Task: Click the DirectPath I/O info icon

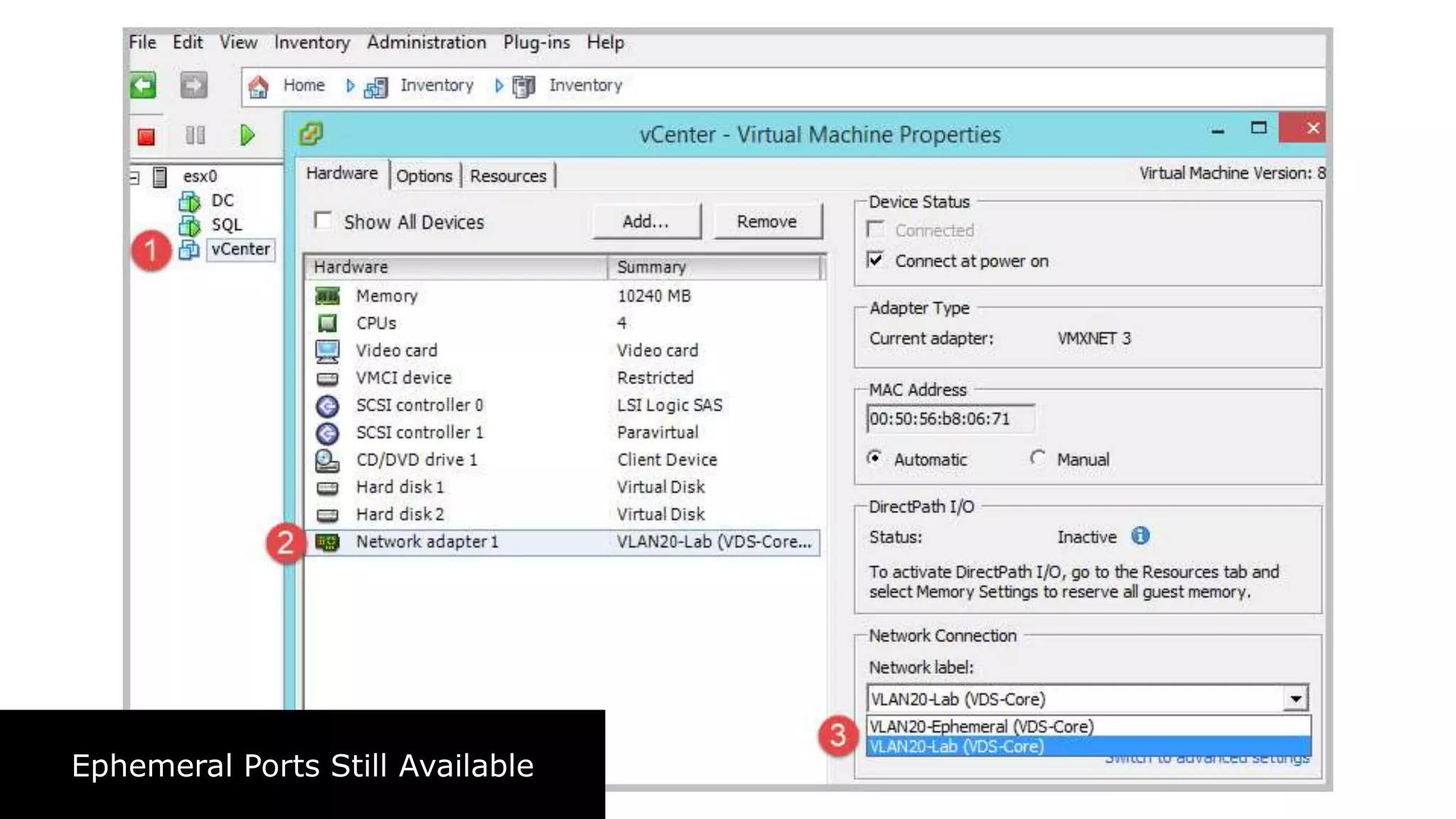Action: click(x=1140, y=536)
